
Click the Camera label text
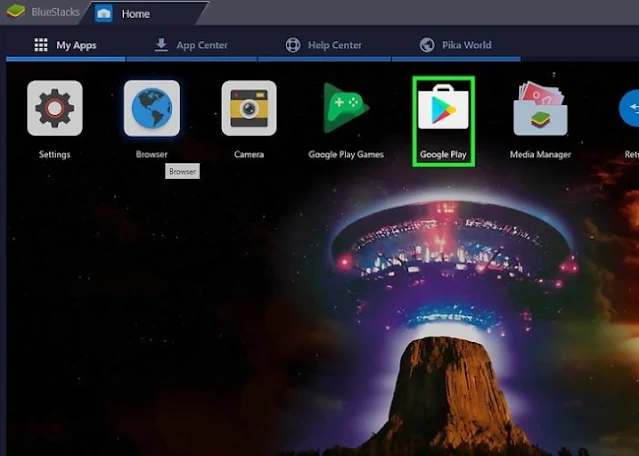point(249,154)
